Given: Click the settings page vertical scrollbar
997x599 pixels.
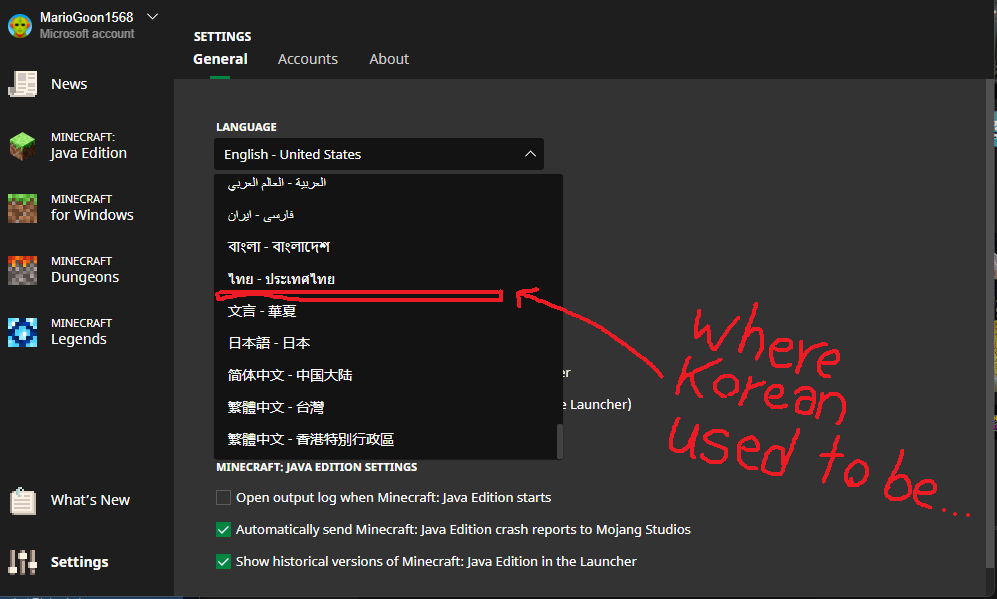Looking at the screenshot, I should pyautogui.click(x=990, y=323).
